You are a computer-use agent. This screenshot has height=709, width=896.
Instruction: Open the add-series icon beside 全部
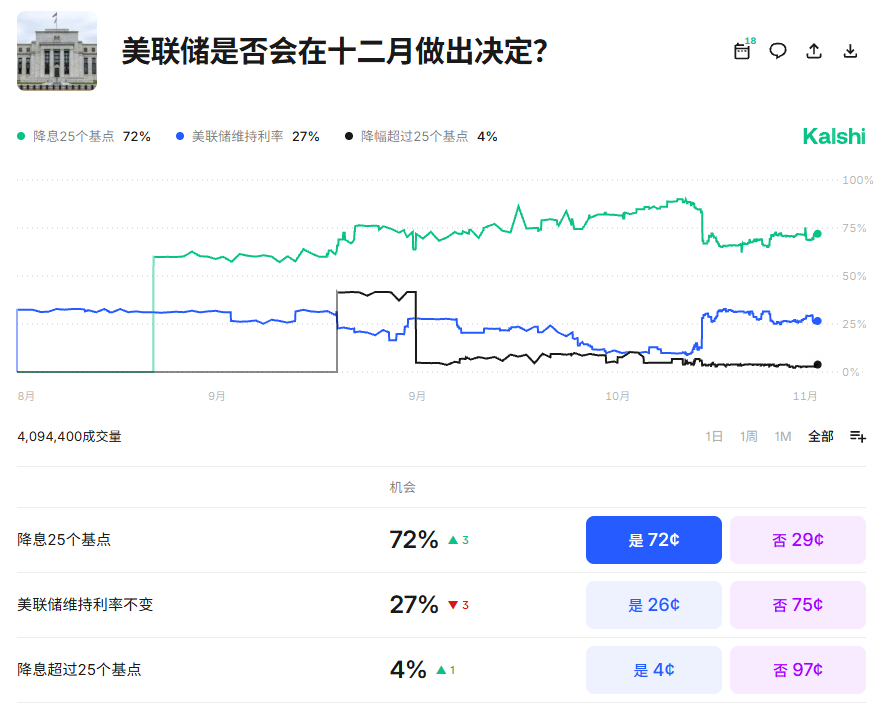(x=858, y=436)
